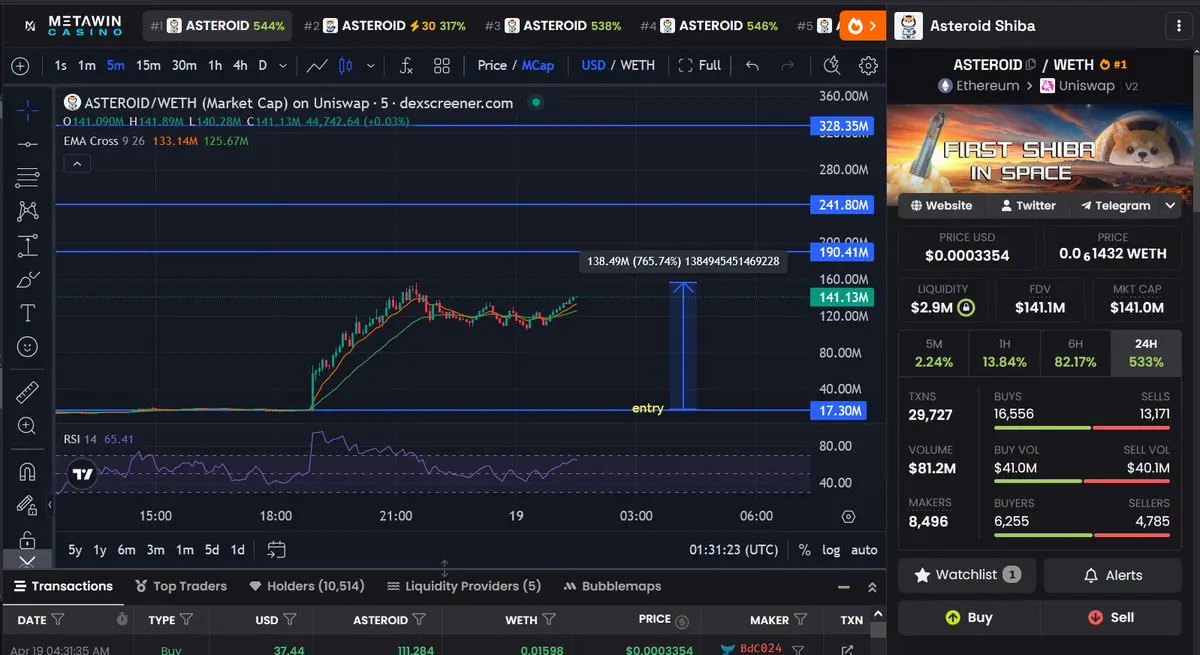The height and width of the screenshot is (655, 1200).
Task: Open the indicator templates grid
Action: 442,66
